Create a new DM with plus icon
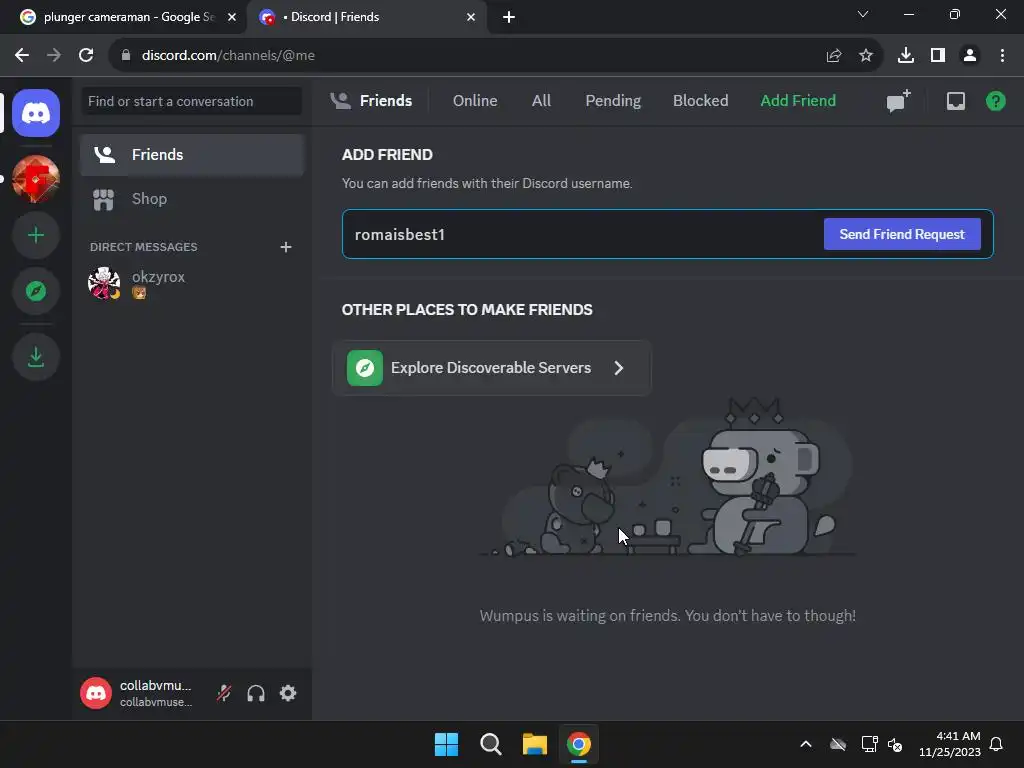Screen dimensions: 1024x768 (x=285, y=247)
